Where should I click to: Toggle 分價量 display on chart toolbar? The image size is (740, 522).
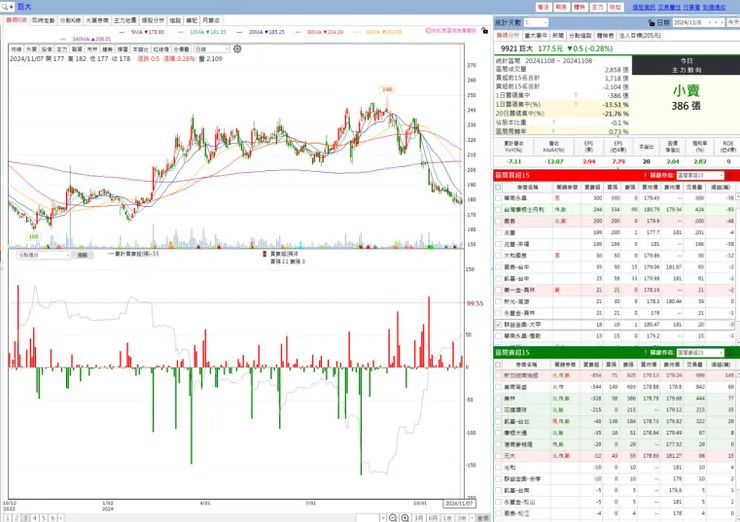click(x=181, y=49)
